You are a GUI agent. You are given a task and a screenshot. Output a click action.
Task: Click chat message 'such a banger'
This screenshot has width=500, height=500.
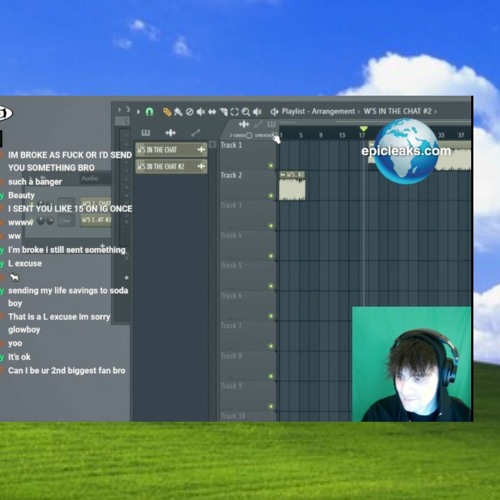coord(35,182)
